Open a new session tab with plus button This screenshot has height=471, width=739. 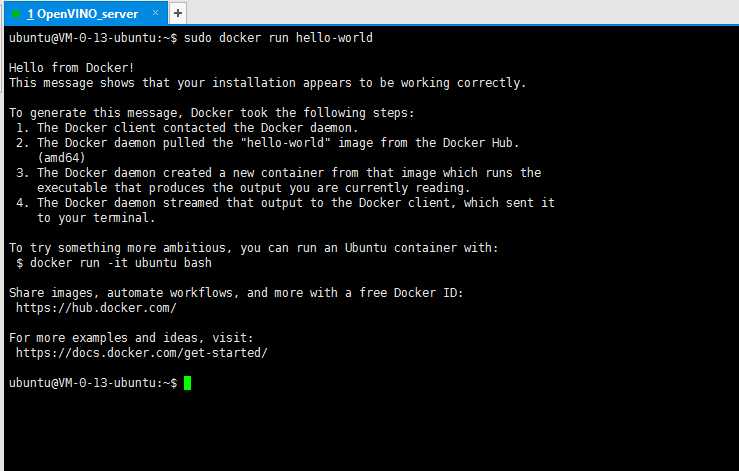click(x=178, y=14)
